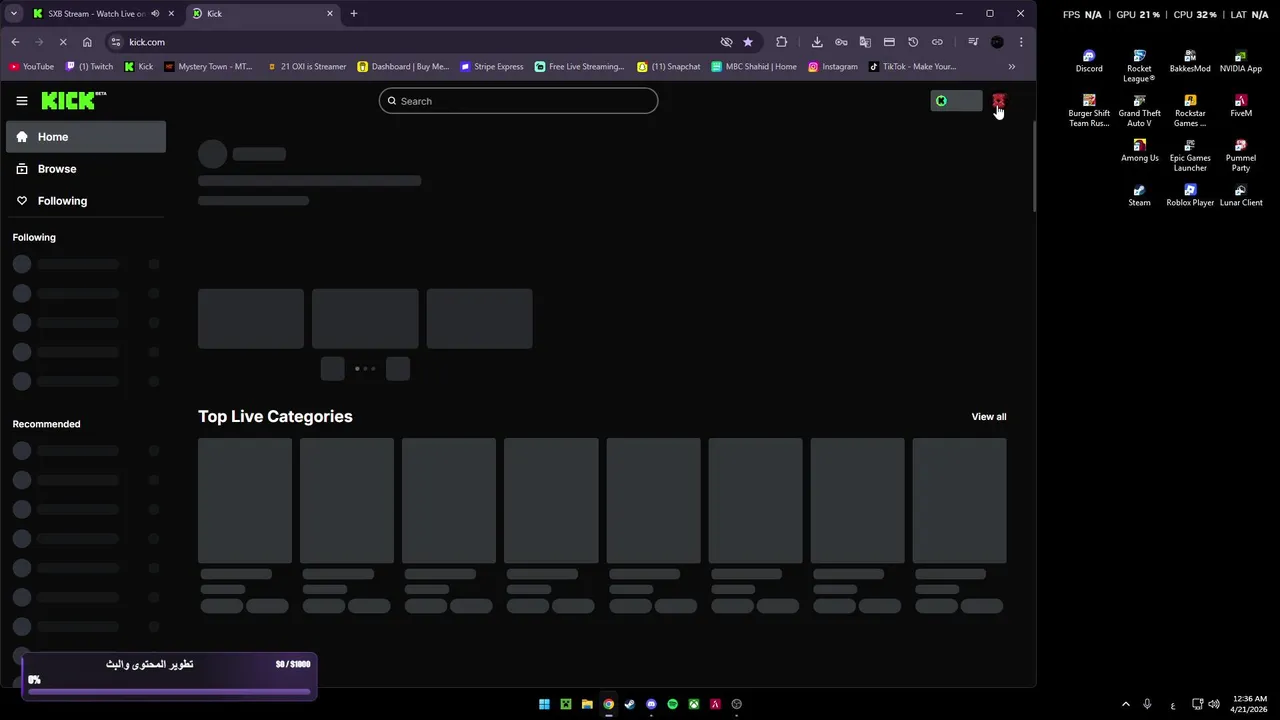Open the volume control in the tray
Screen dimensions: 1280x720
1213,704
